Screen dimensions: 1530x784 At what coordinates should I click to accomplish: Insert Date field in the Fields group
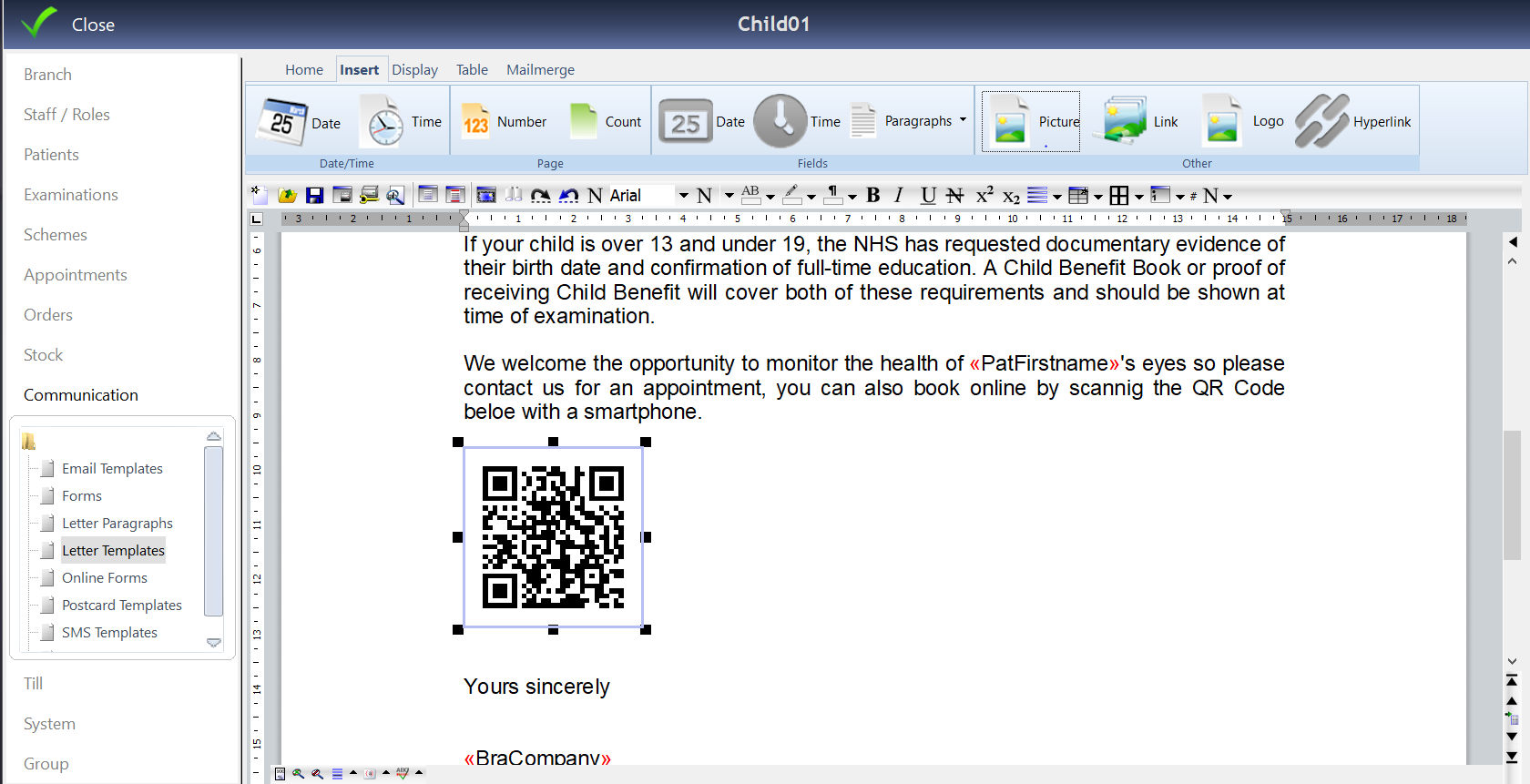click(701, 122)
